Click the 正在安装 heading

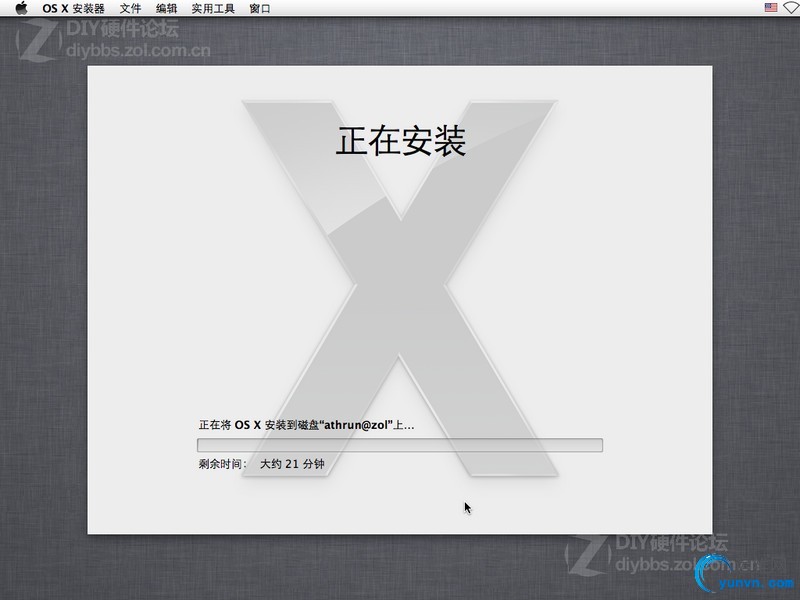401,141
